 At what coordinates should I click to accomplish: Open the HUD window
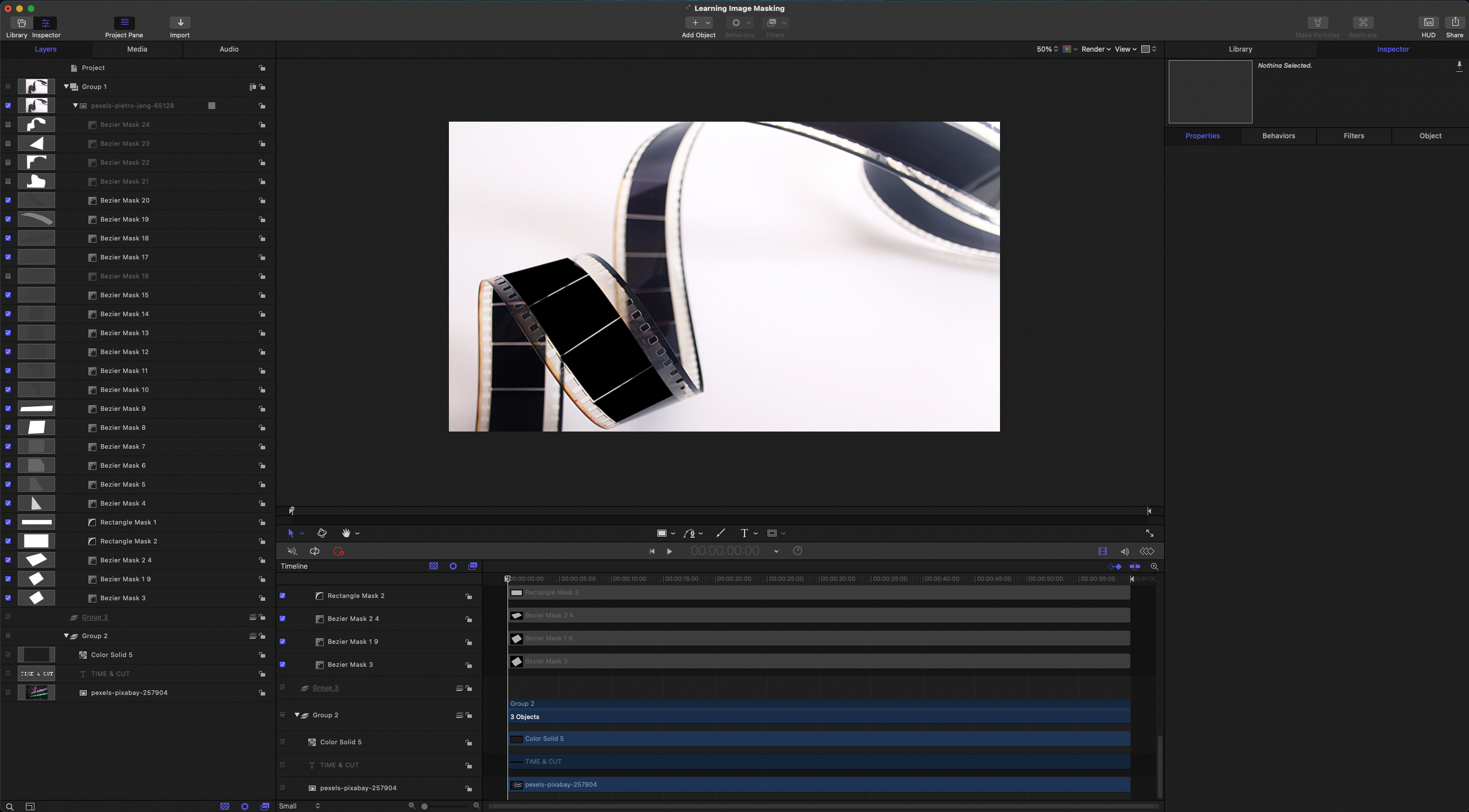point(1428,23)
